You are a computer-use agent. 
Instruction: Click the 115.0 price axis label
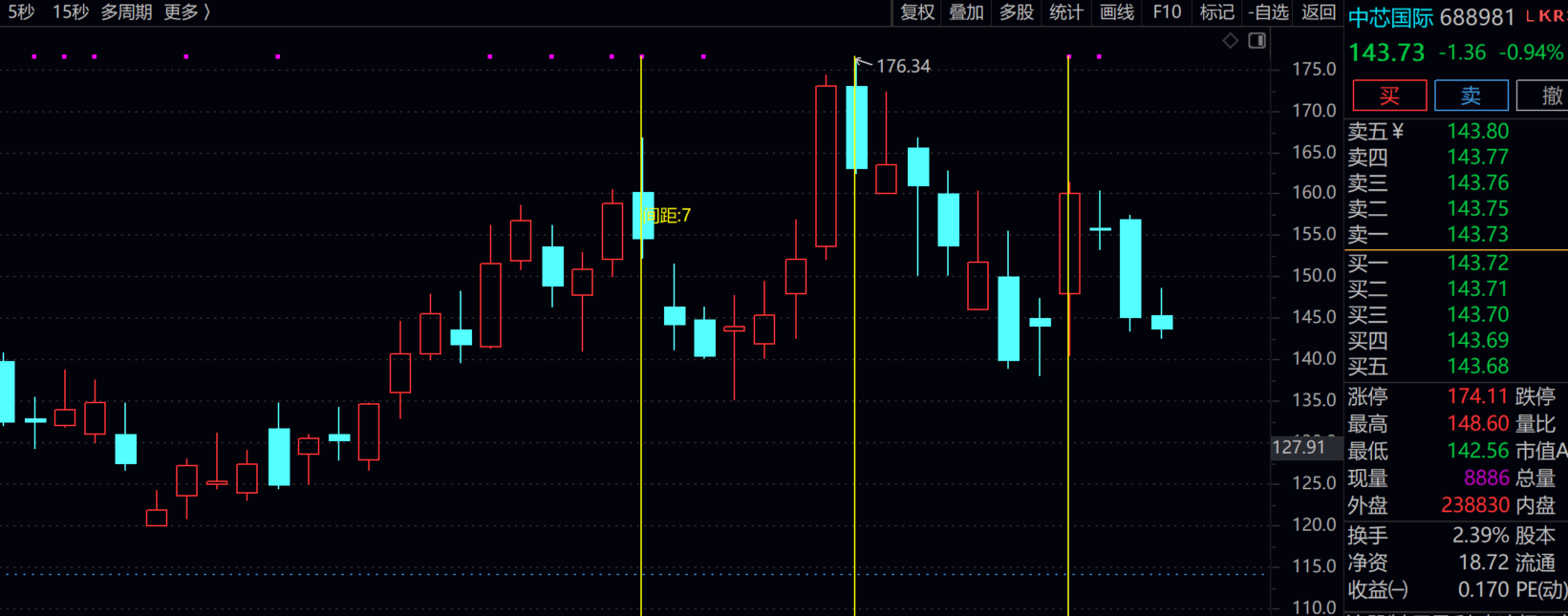(1314, 566)
